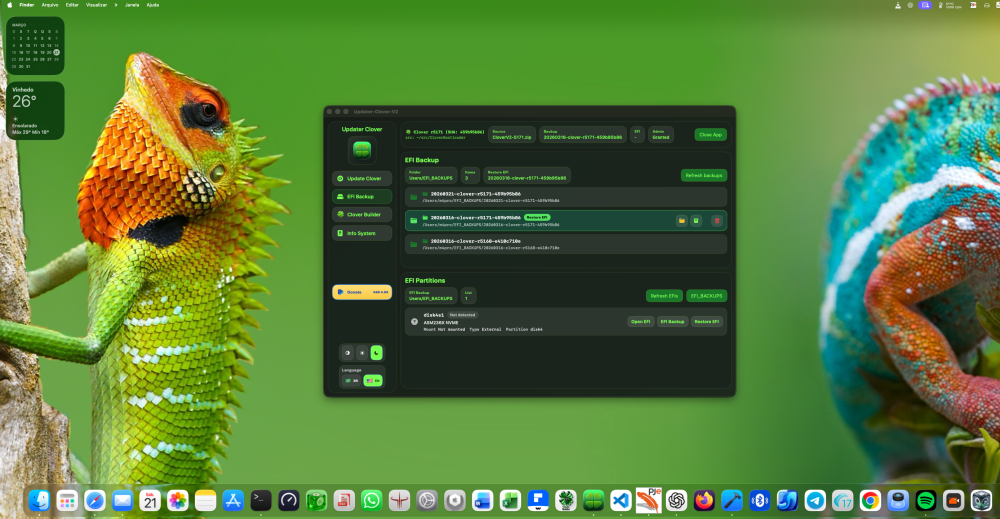Screen dimensions: 1000x519
Task: Open Spotify from the dock
Action: (x=925, y=501)
